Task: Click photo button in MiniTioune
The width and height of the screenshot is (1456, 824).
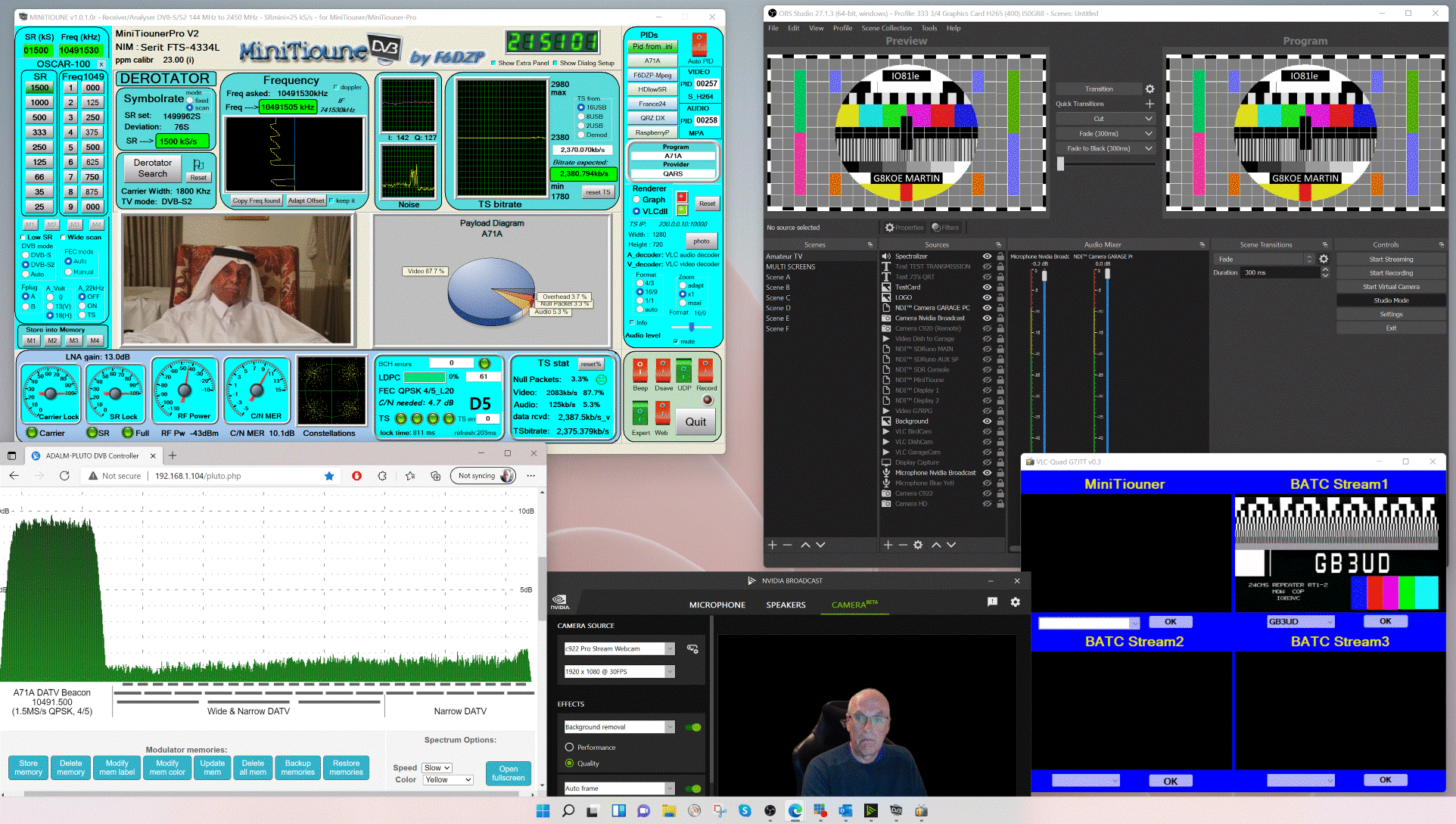Action: pos(702,241)
